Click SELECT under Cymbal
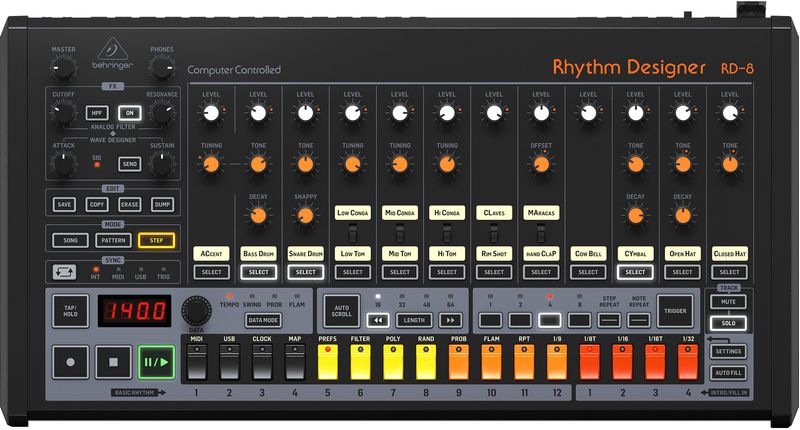800x430 pixels. click(x=635, y=272)
